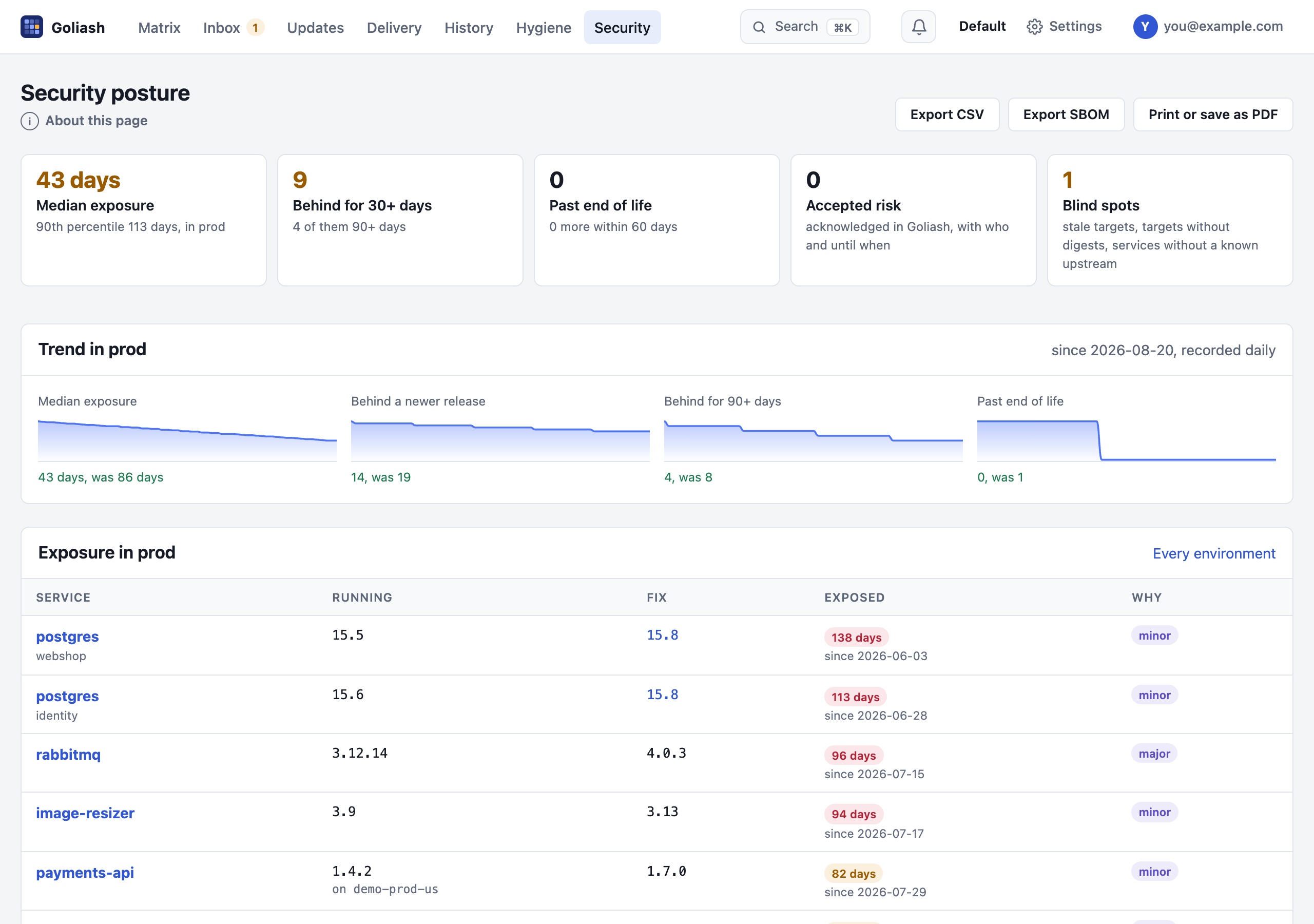This screenshot has width=1314, height=924.
Task: Open the payments-api service
Action: coord(85,873)
